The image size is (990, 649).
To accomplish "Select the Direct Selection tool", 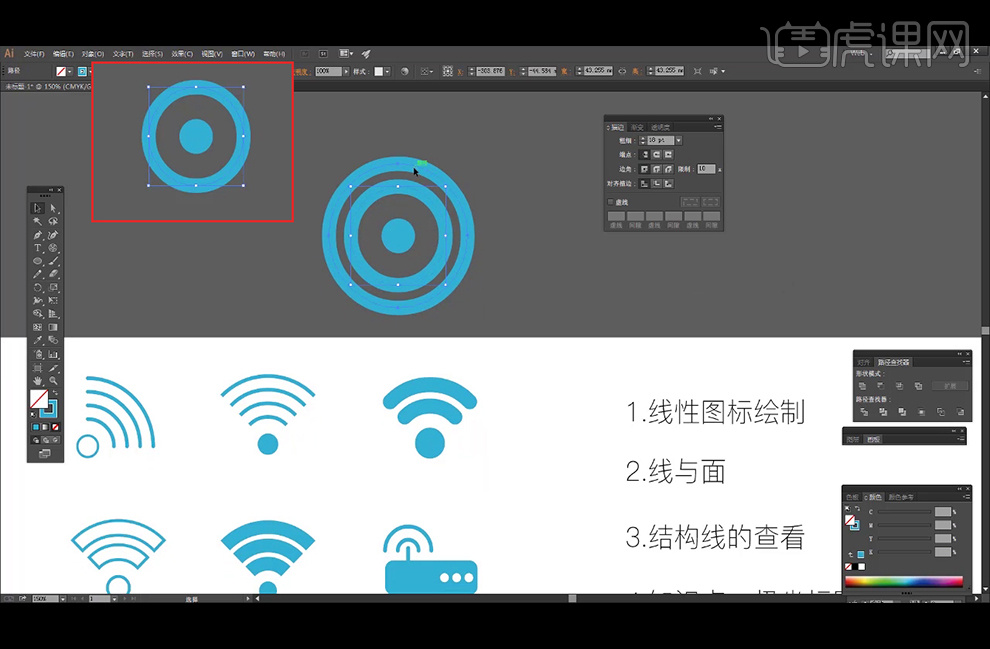I will click(x=53, y=208).
